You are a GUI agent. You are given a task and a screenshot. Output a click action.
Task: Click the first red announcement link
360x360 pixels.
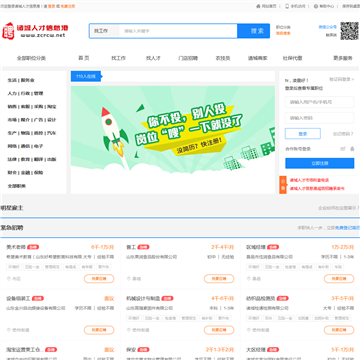point(309,180)
